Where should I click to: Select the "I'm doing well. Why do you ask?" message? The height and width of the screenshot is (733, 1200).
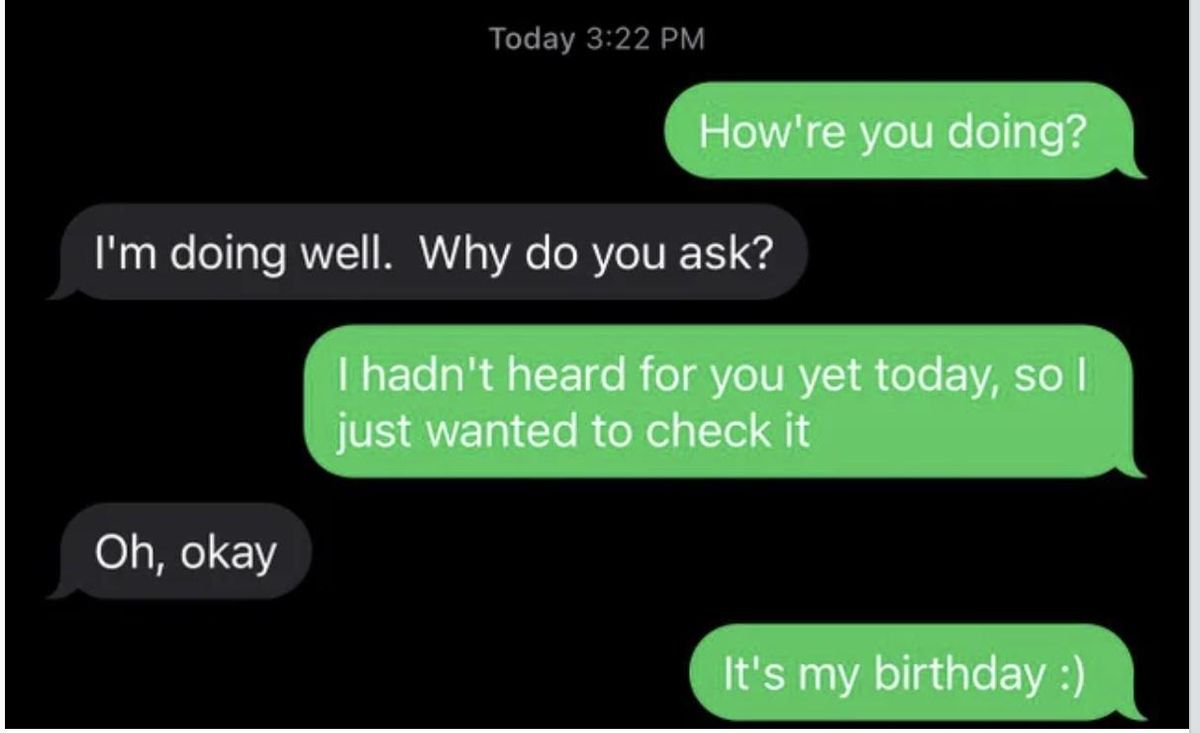426,252
